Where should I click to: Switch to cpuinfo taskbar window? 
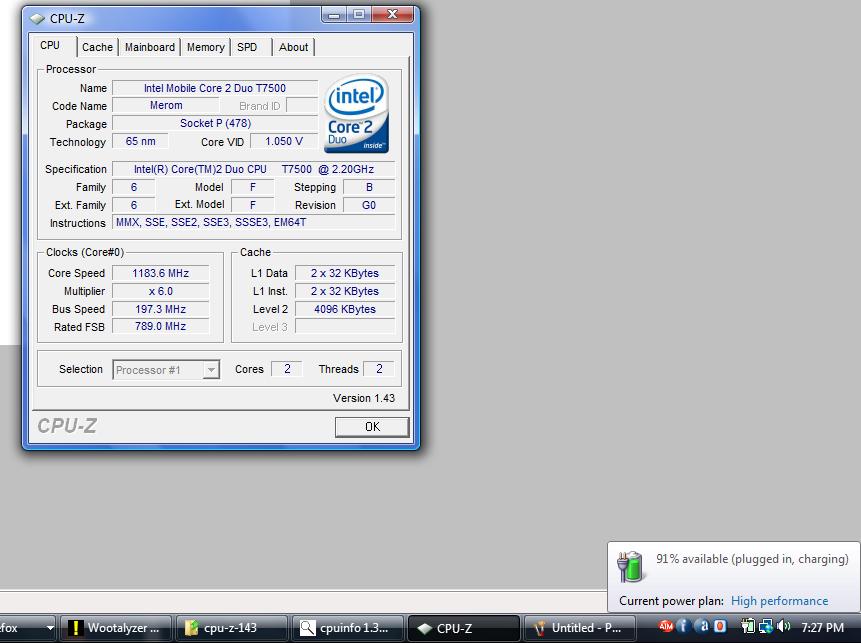pos(348,628)
